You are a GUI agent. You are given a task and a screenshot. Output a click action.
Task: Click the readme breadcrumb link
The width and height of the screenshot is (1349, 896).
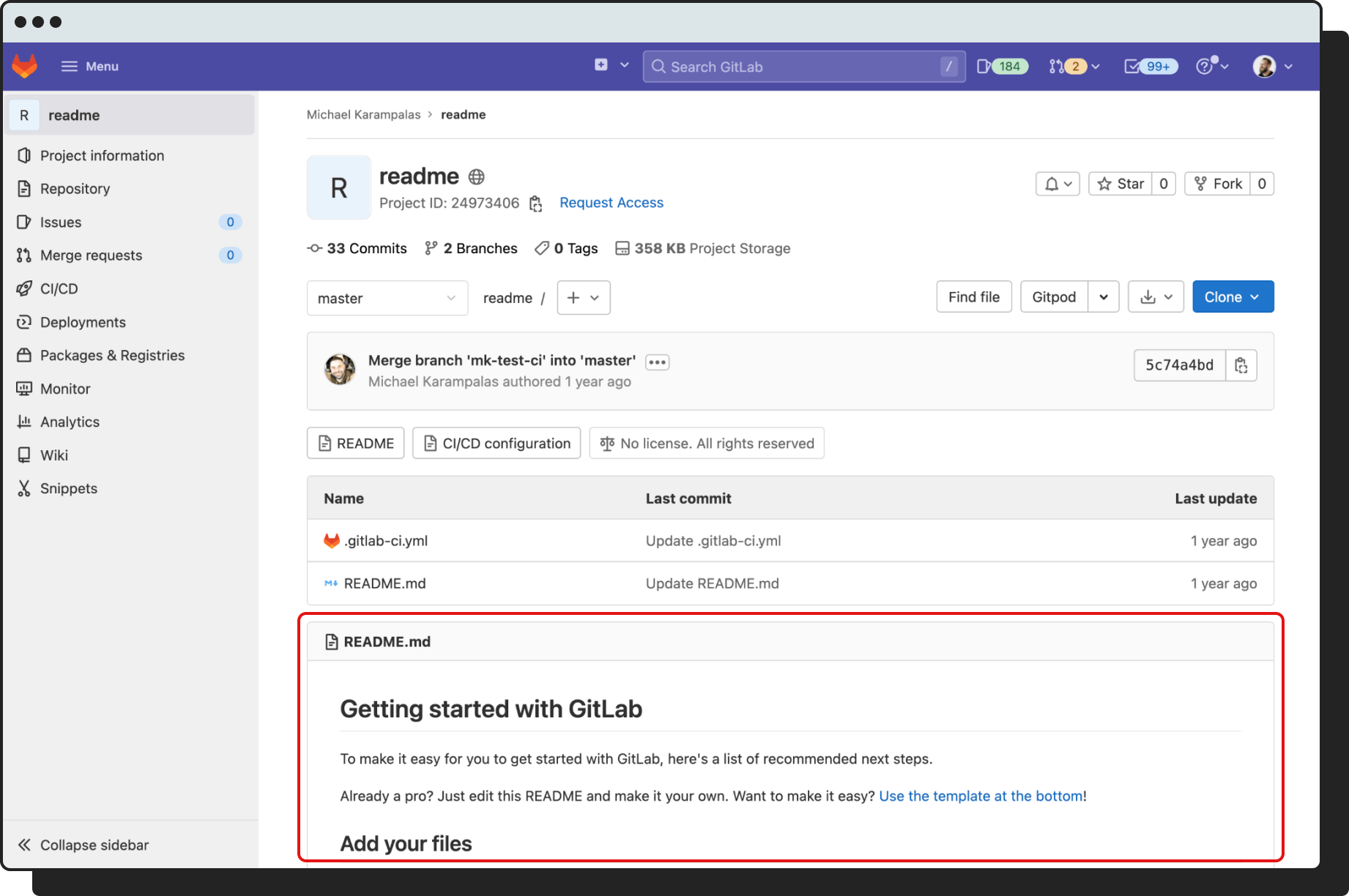click(x=463, y=114)
